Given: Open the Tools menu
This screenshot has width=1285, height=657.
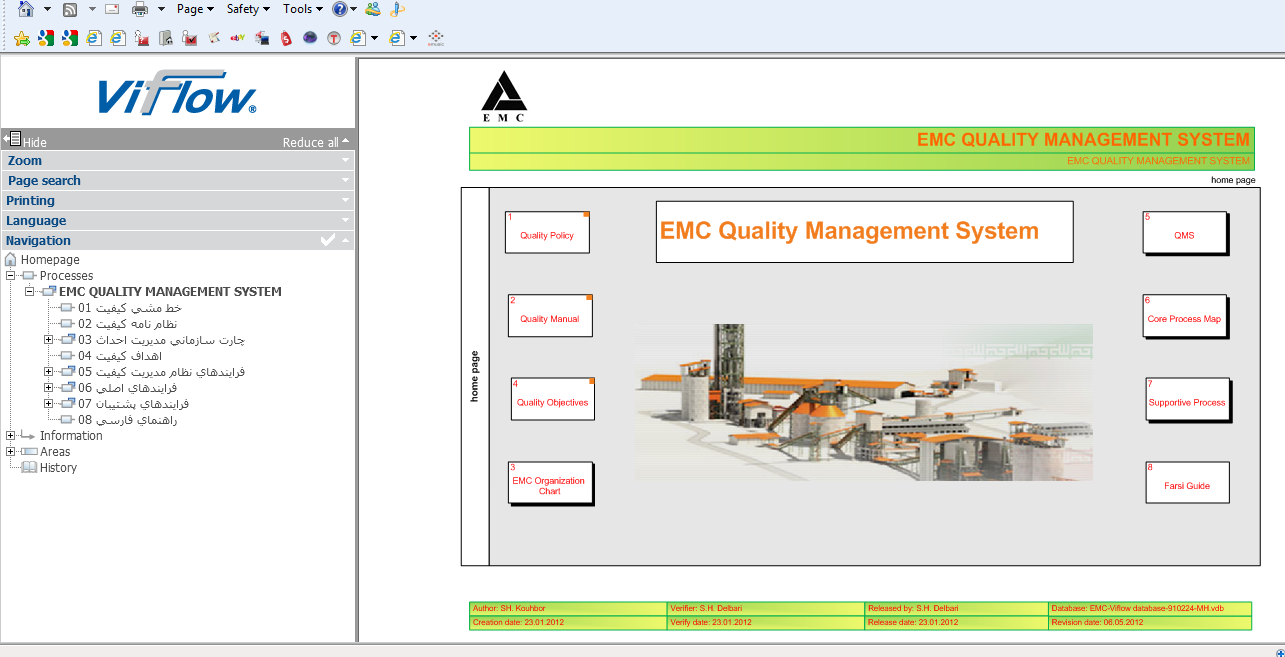Looking at the screenshot, I should click(303, 9).
